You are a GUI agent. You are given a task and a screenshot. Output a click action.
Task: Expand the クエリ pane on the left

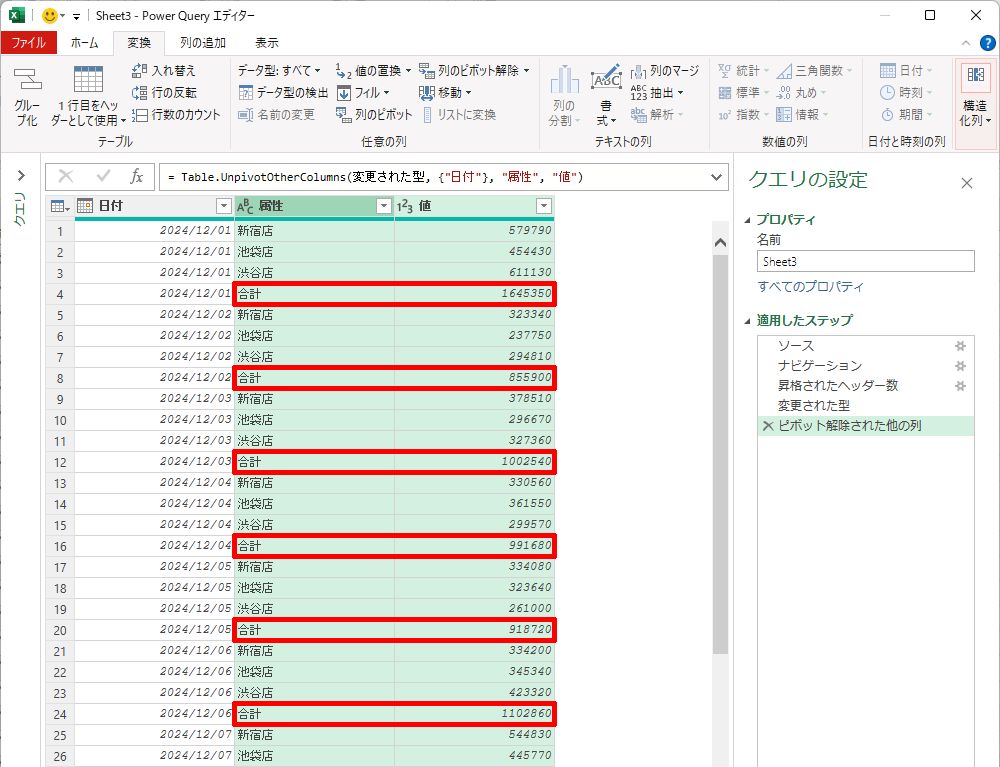coord(19,176)
